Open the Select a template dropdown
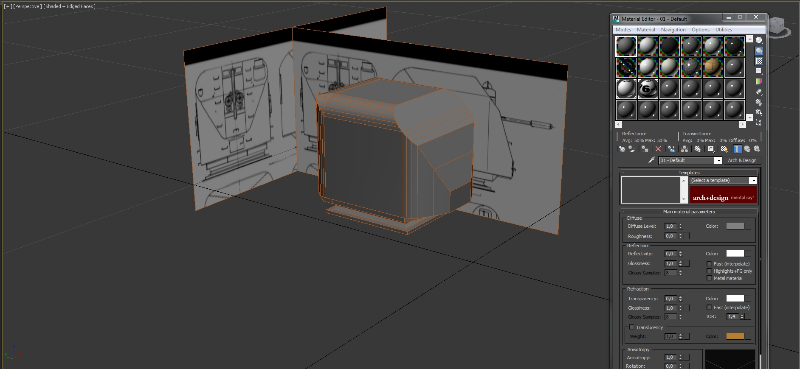Image resolution: width=800 pixels, height=369 pixels. point(722,180)
